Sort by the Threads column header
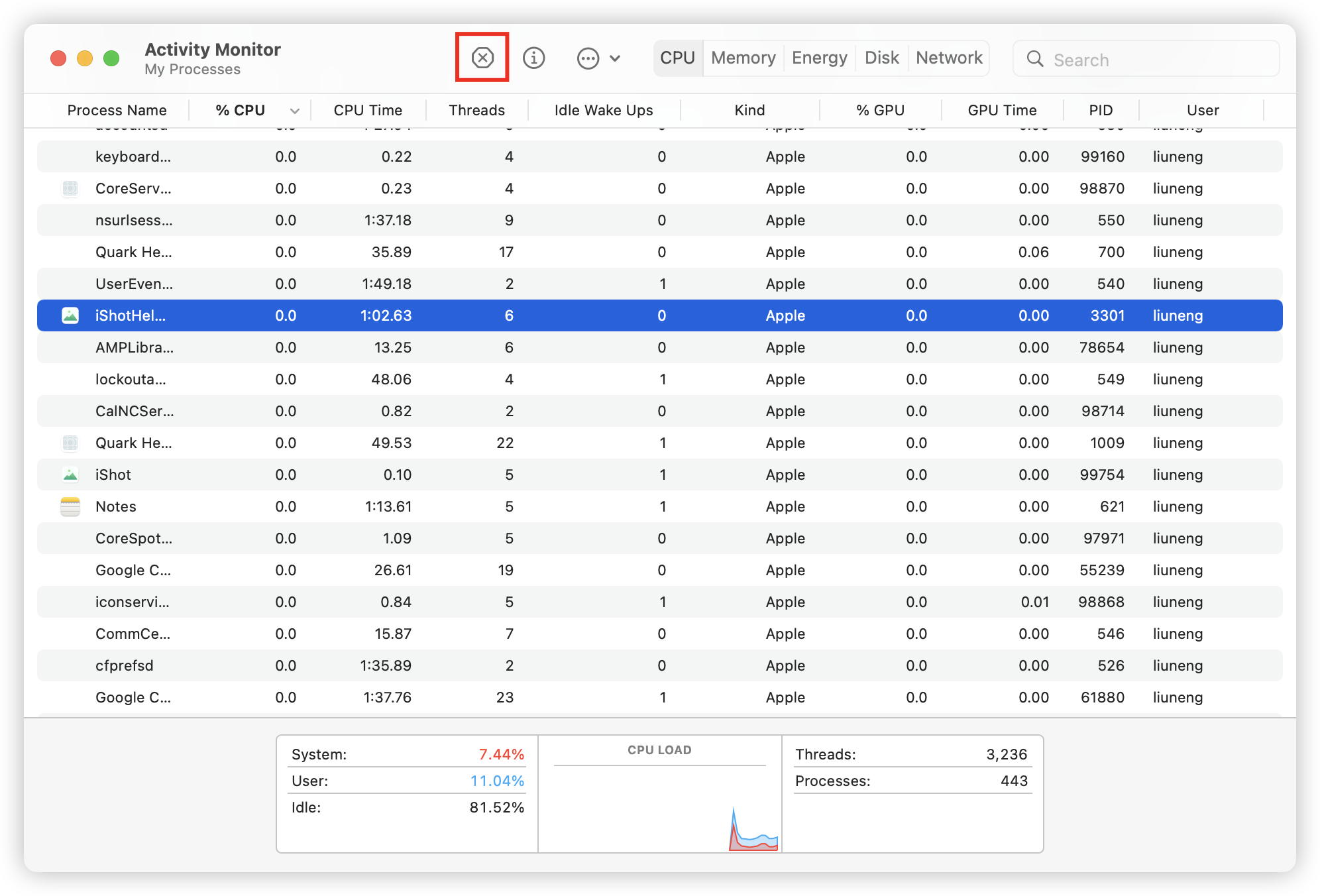The height and width of the screenshot is (896, 1320). point(476,110)
